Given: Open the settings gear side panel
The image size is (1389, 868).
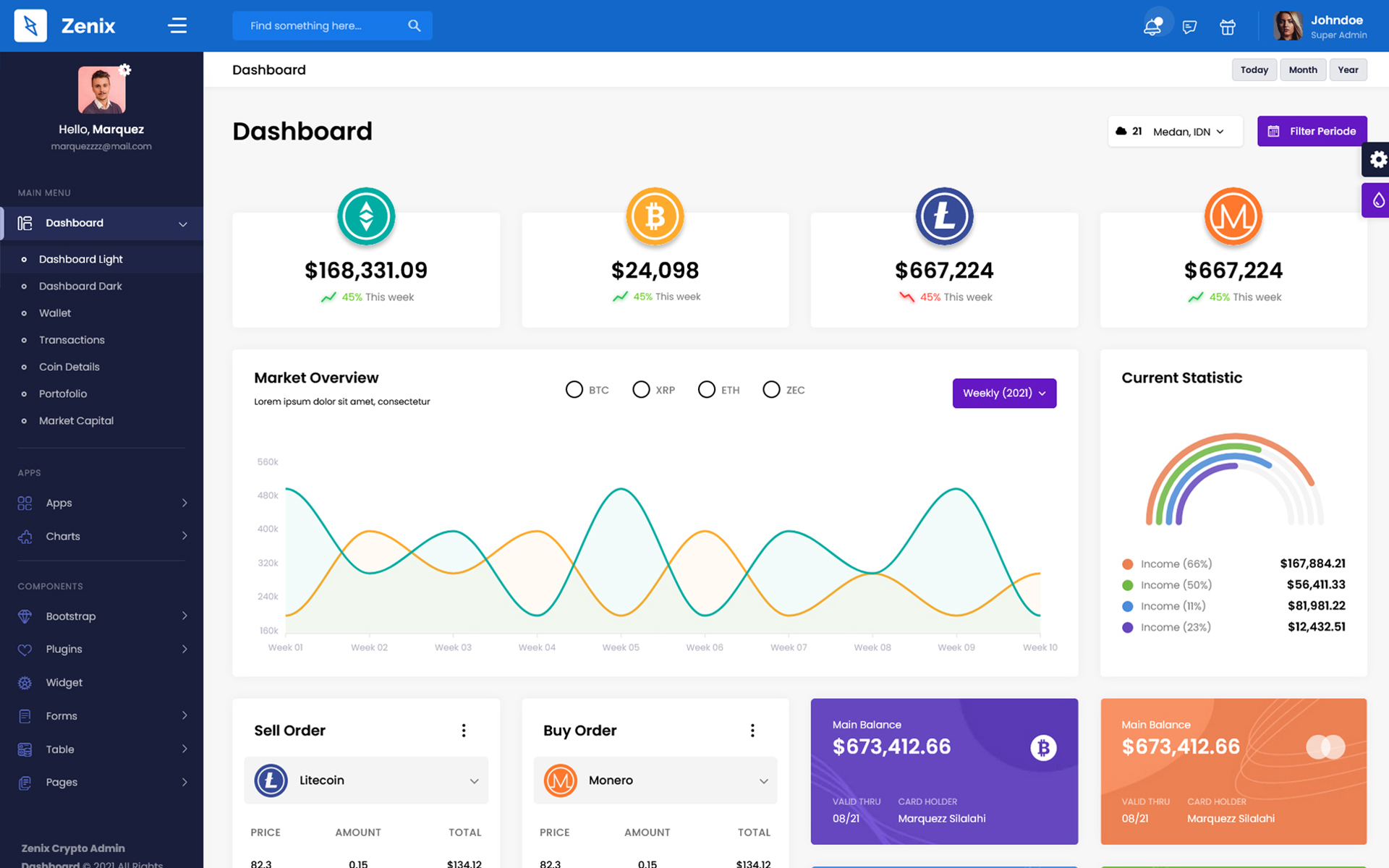Looking at the screenshot, I should pyautogui.click(x=1377, y=159).
